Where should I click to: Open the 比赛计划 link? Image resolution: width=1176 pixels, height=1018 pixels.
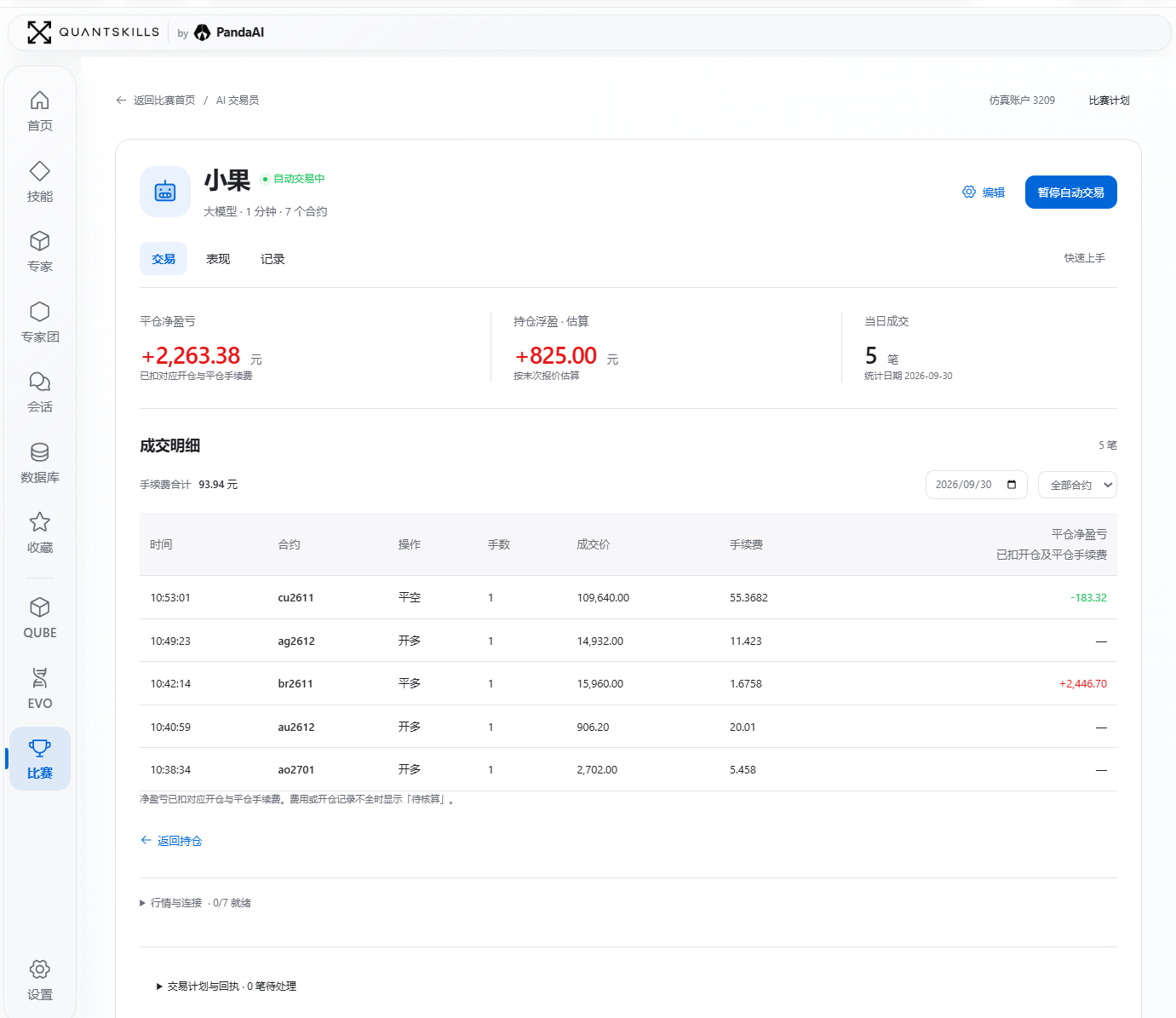click(1109, 101)
